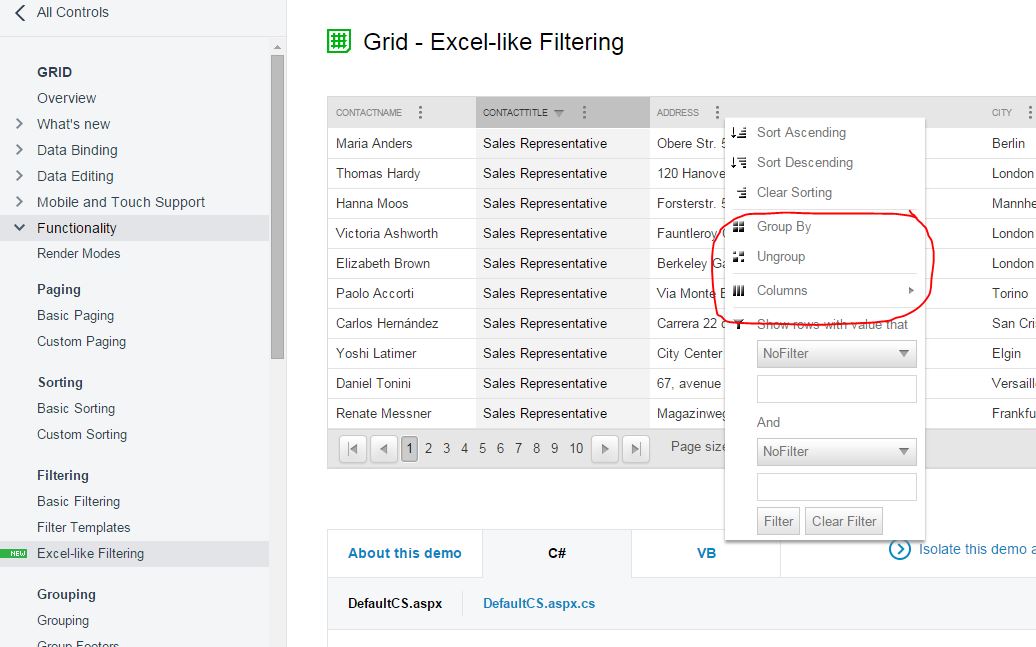
Task: Open the ContactName column options menu icon
Action: click(420, 113)
